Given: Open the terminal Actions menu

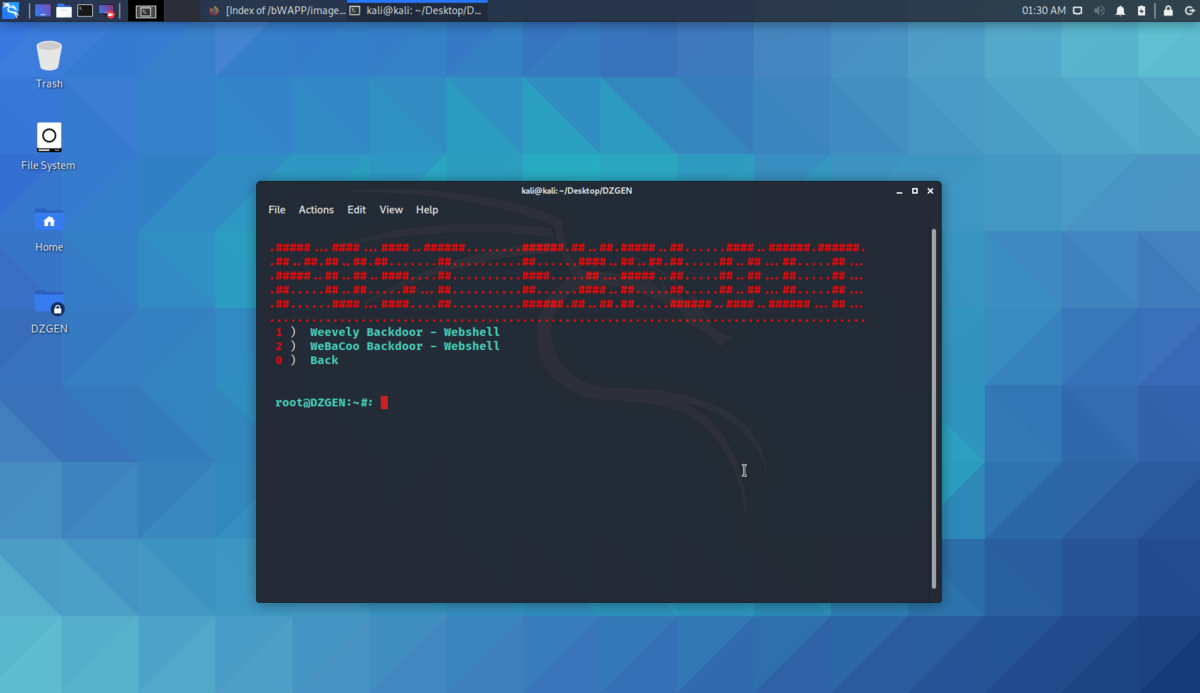Looking at the screenshot, I should pyautogui.click(x=316, y=210).
